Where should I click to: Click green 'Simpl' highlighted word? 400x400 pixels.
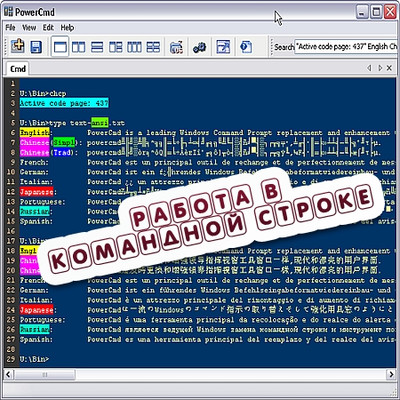point(64,143)
